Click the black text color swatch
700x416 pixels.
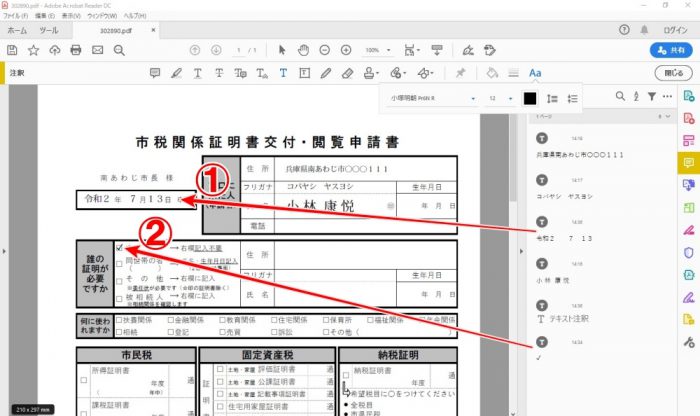coord(530,99)
